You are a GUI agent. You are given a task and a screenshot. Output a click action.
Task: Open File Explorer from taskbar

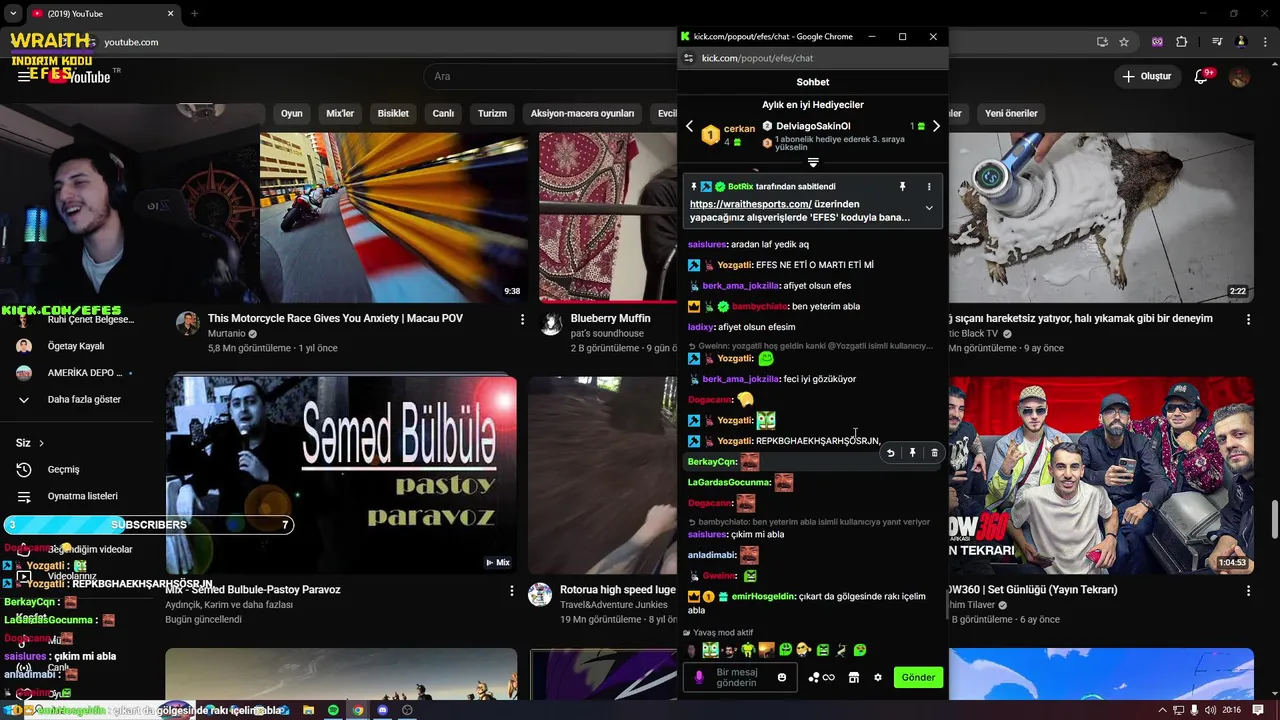[x=309, y=710]
